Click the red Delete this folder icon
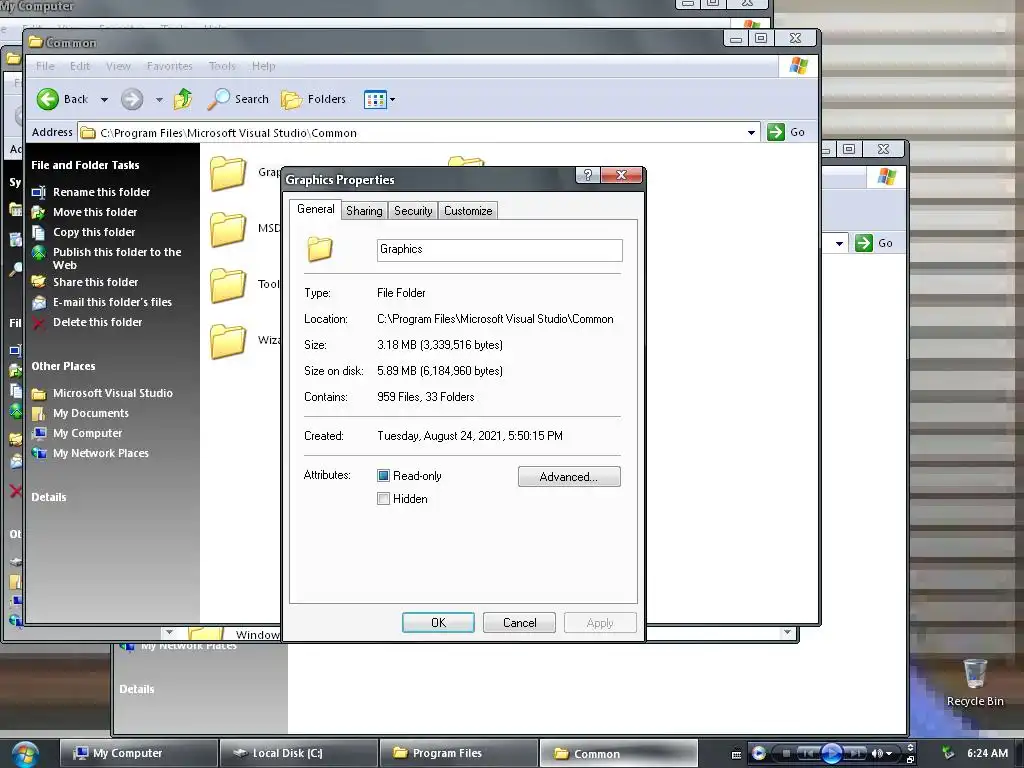The width and height of the screenshot is (1024, 768). (39, 323)
